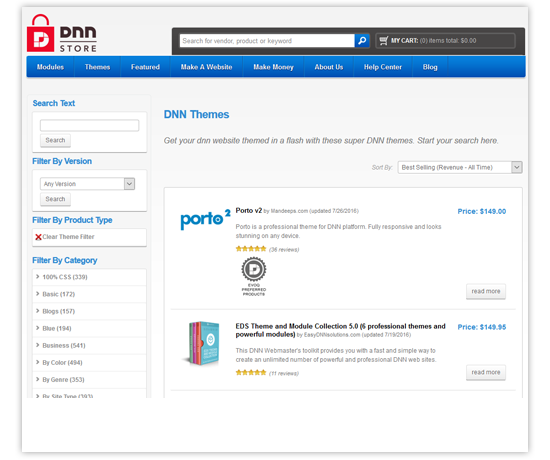Click the DNN Themes heading
Viewport: 550px width, 460px height.
[x=196, y=115]
